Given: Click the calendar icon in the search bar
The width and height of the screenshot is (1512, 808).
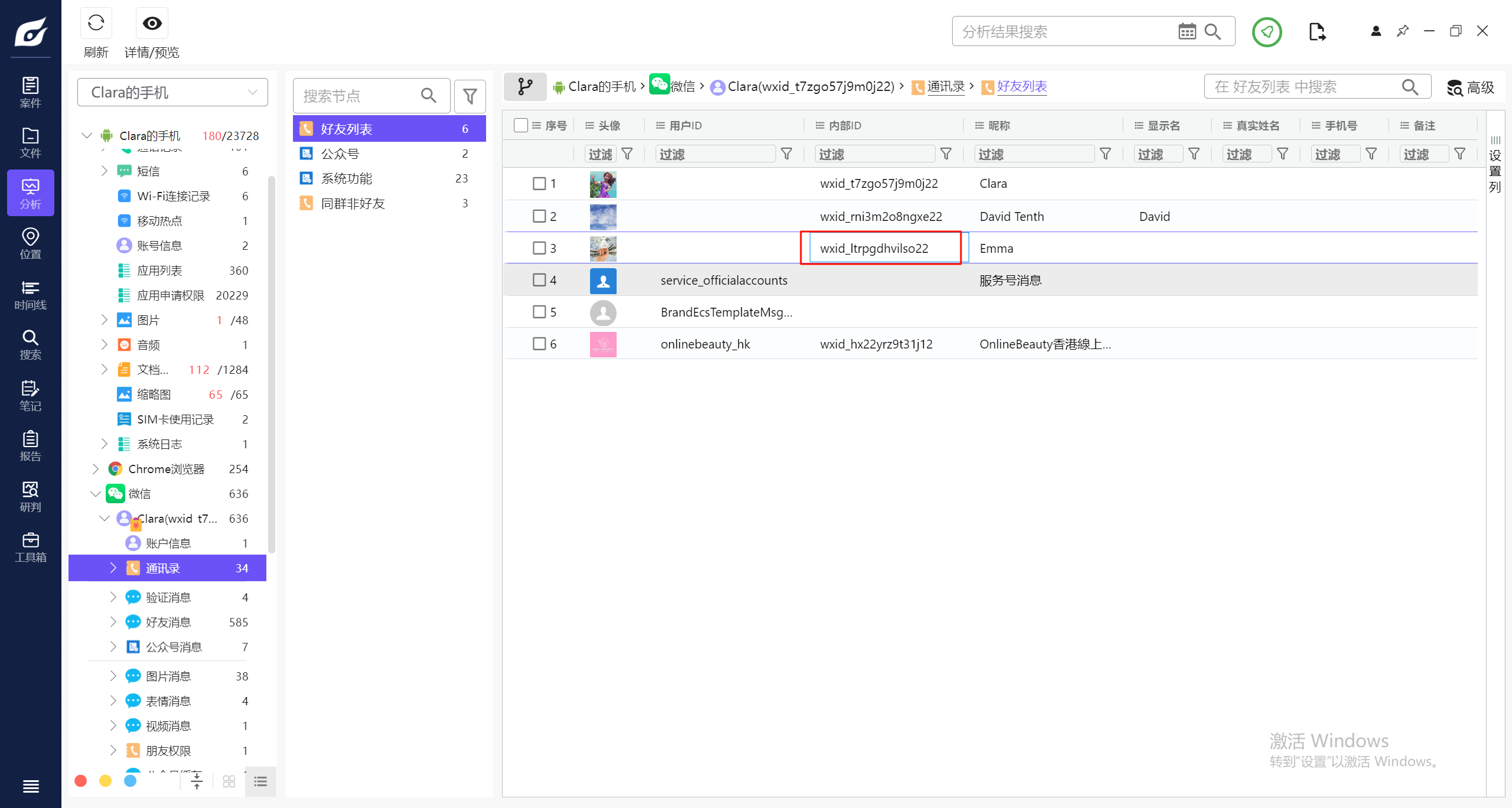Looking at the screenshot, I should [x=1187, y=31].
